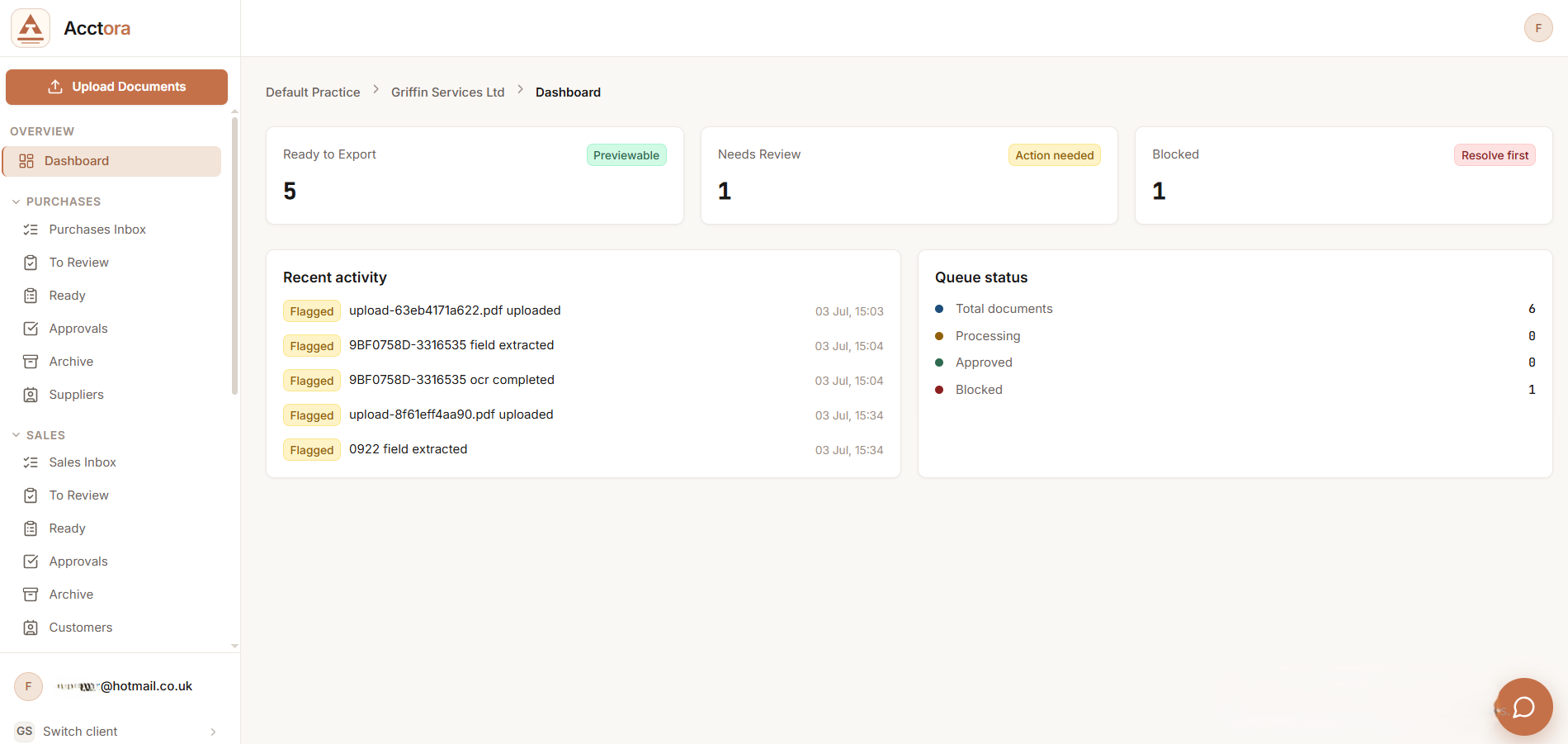
Task: Open the Needs Review card
Action: tap(909, 175)
